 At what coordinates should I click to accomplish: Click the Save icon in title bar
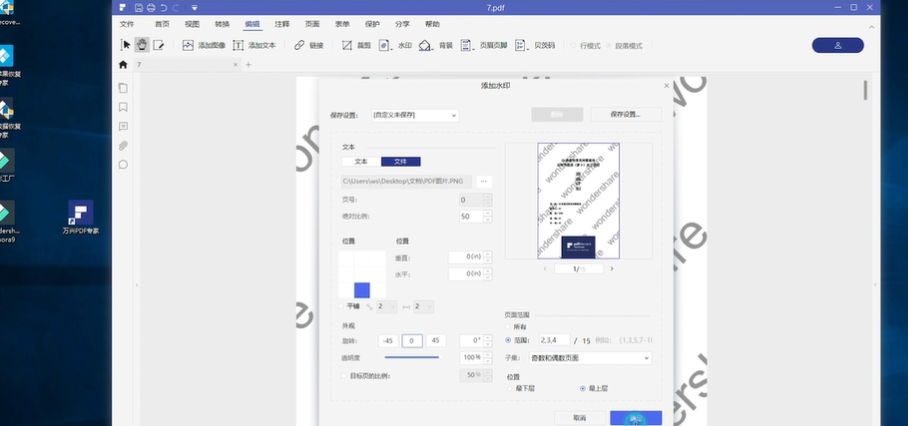(138, 8)
